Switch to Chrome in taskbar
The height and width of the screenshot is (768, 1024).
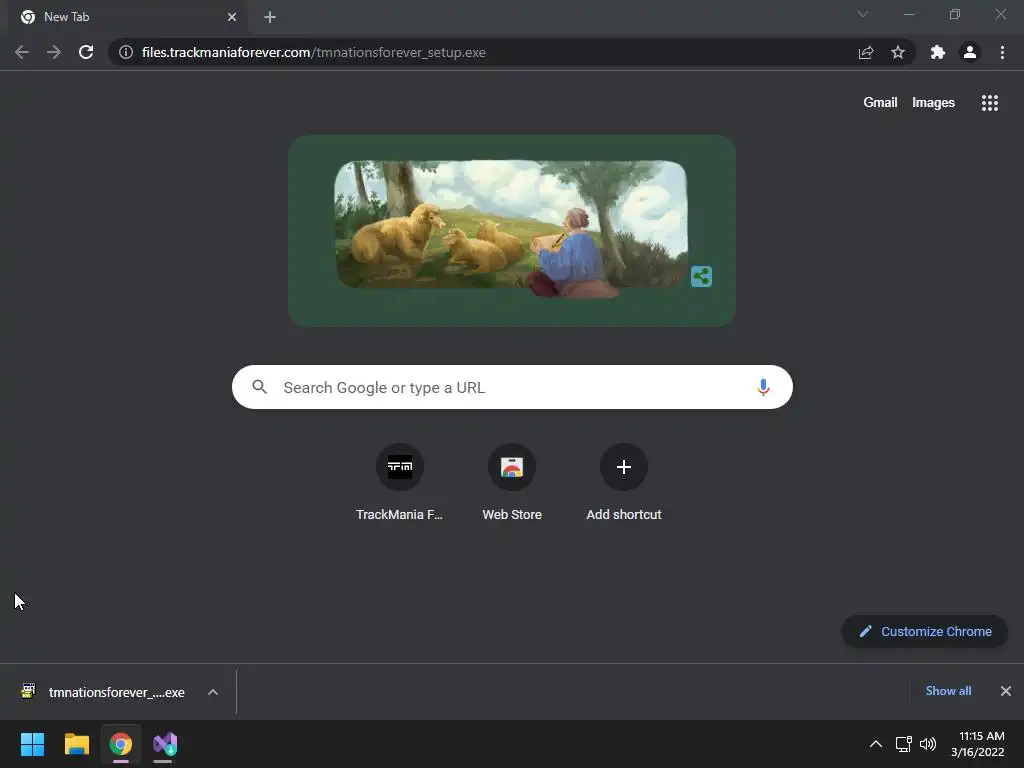121,744
